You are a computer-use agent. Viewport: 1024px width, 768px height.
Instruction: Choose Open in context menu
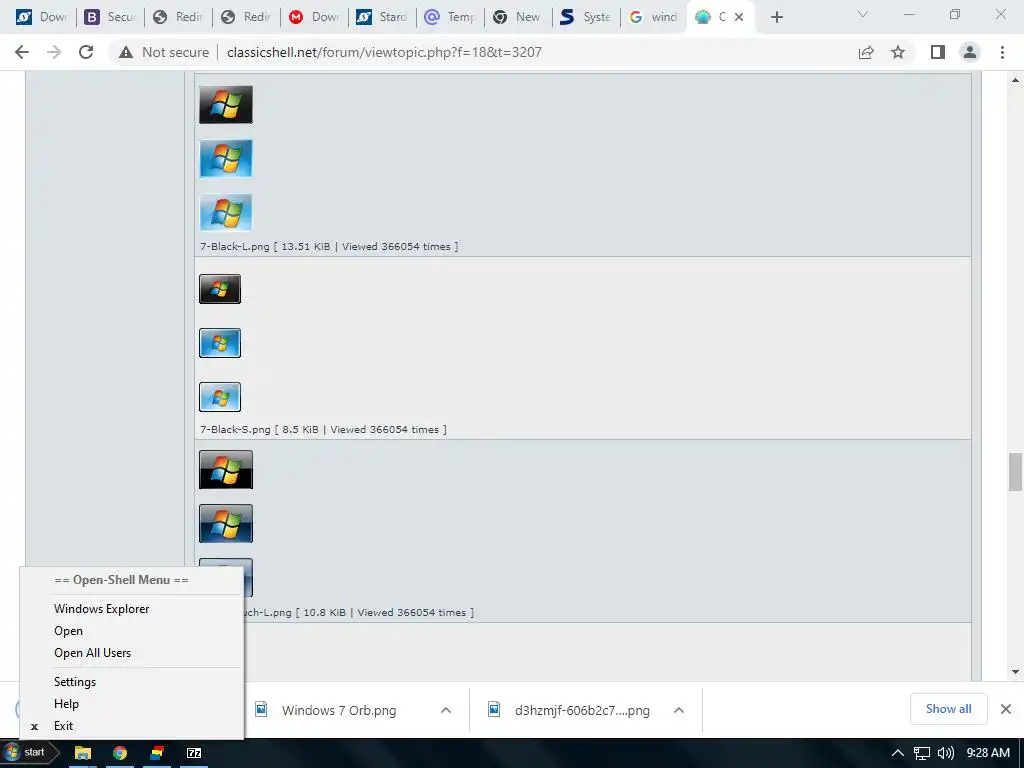tap(132, 631)
